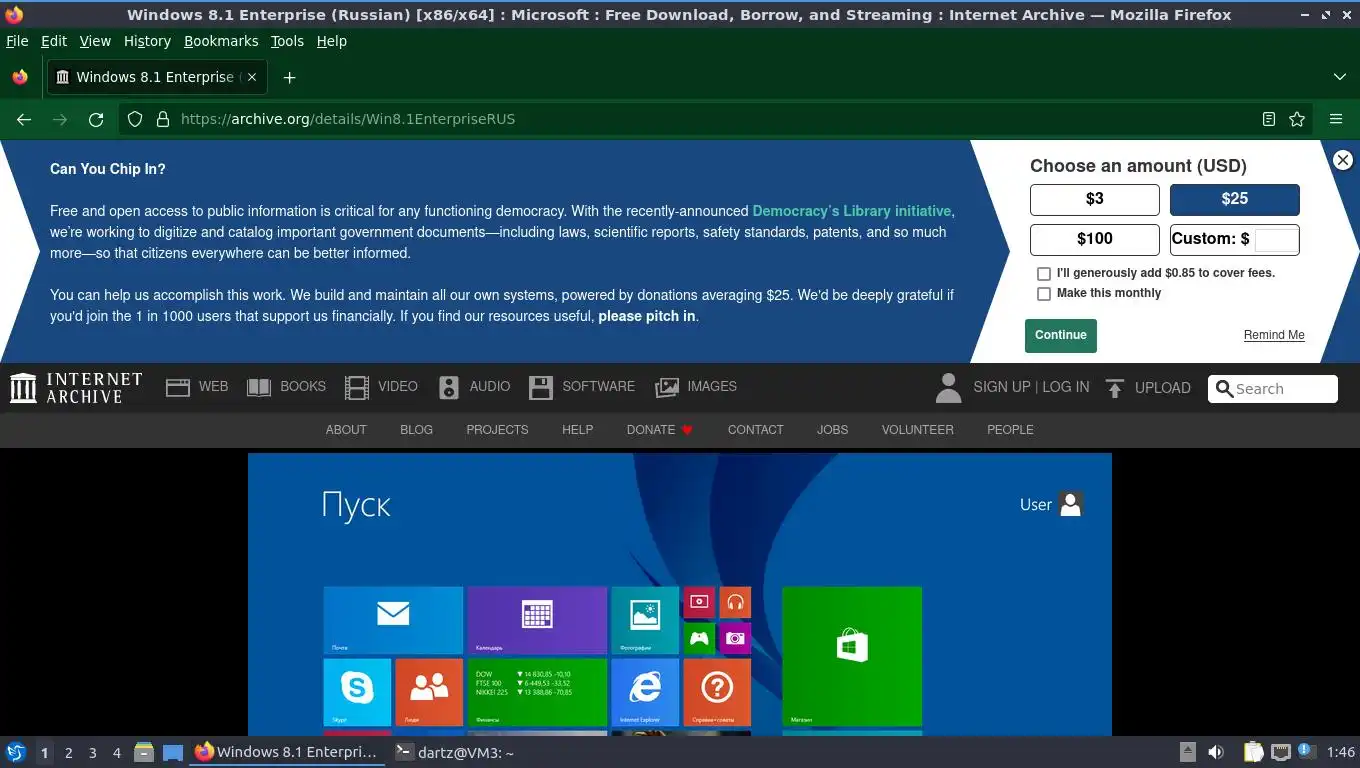Open the network tray icon
Screen dimensions: 1360x768
tap(1281, 752)
